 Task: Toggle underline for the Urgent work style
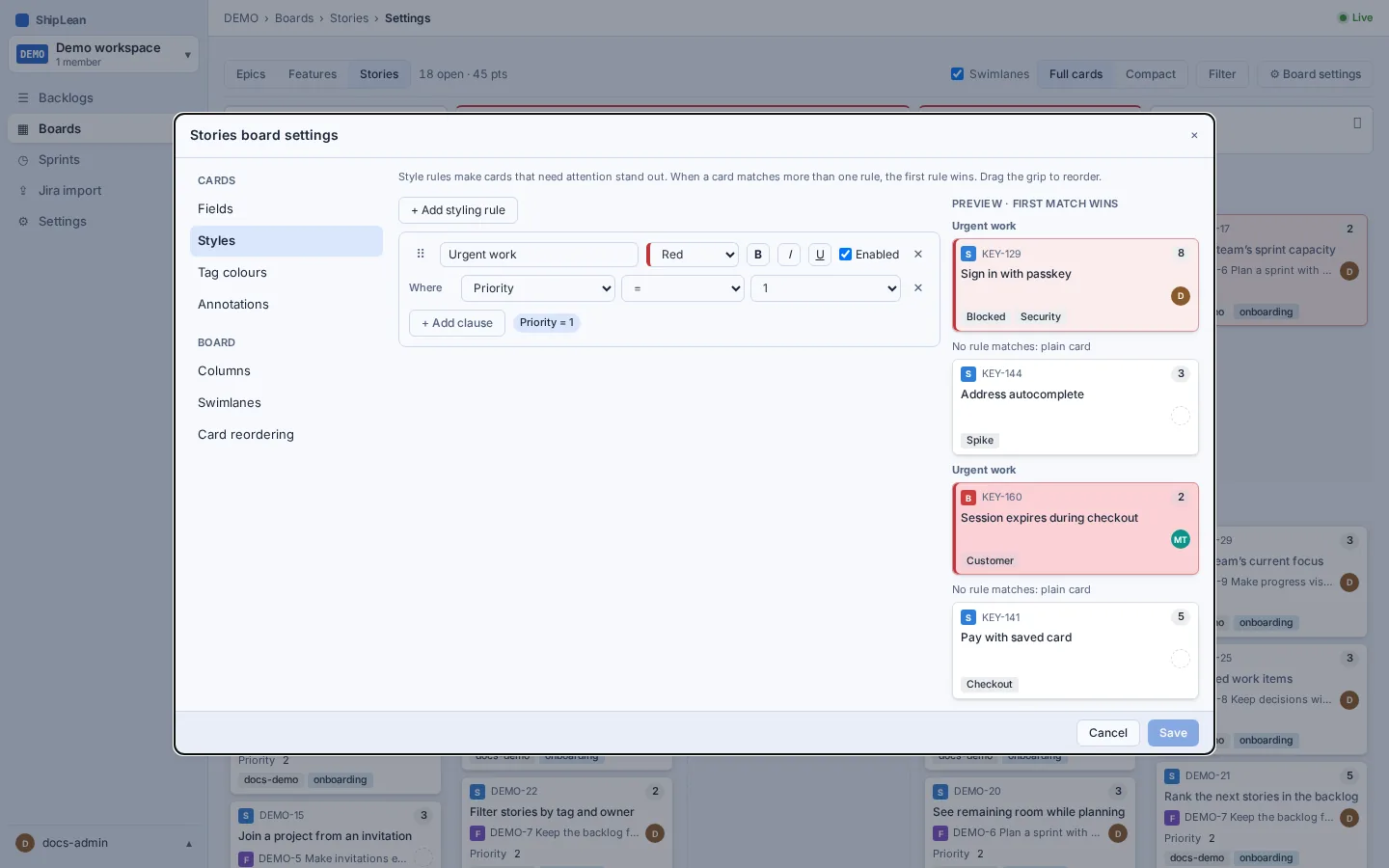820,255
